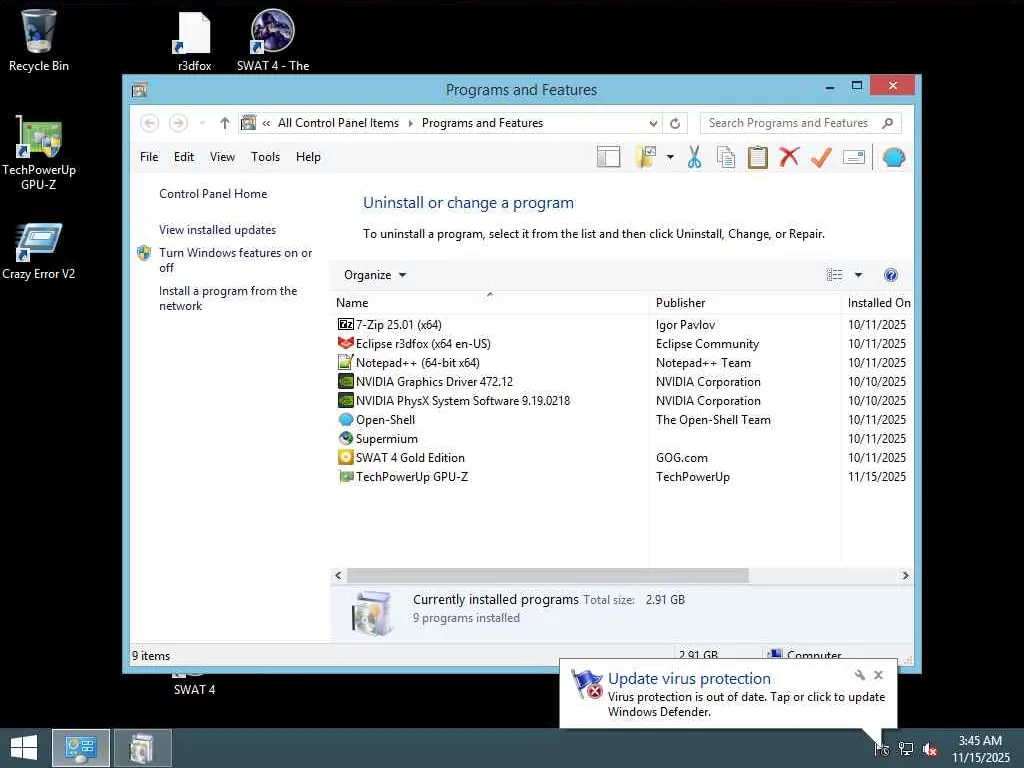Click the horizontal scrollbar thumb
The image size is (1024, 768).
point(547,575)
